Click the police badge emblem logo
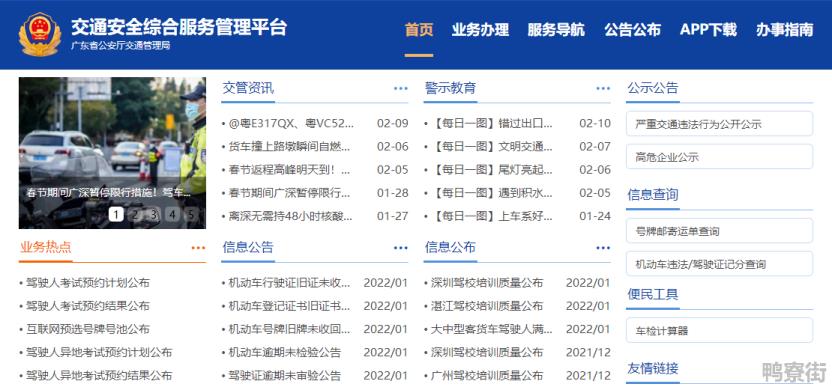 point(40,35)
